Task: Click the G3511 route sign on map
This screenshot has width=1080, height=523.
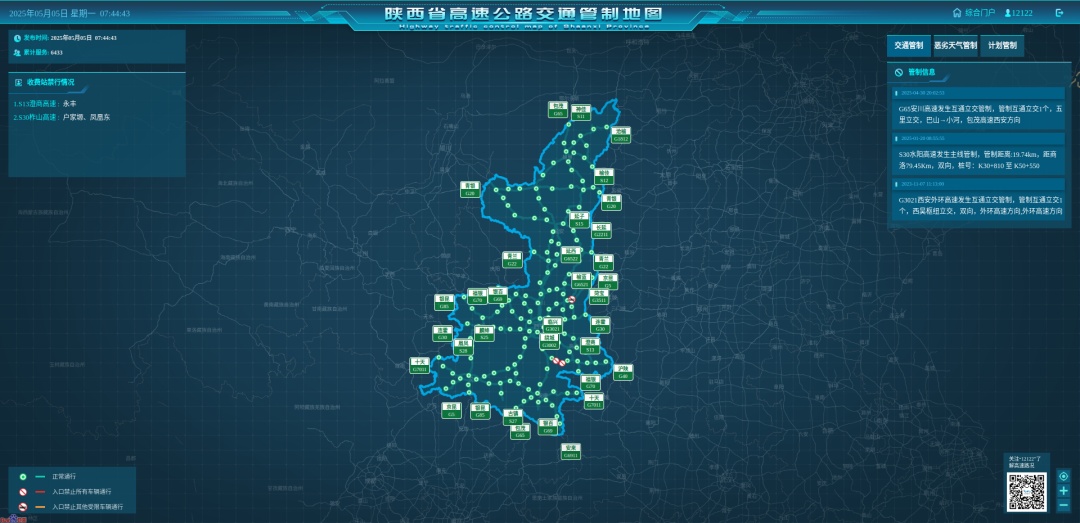Action: (x=599, y=296)
